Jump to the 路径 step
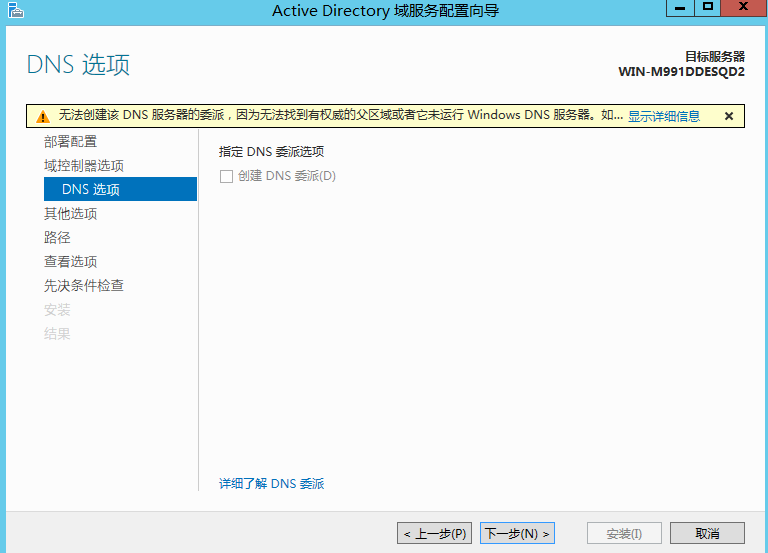The image size is (768, 553). (57, 238)
